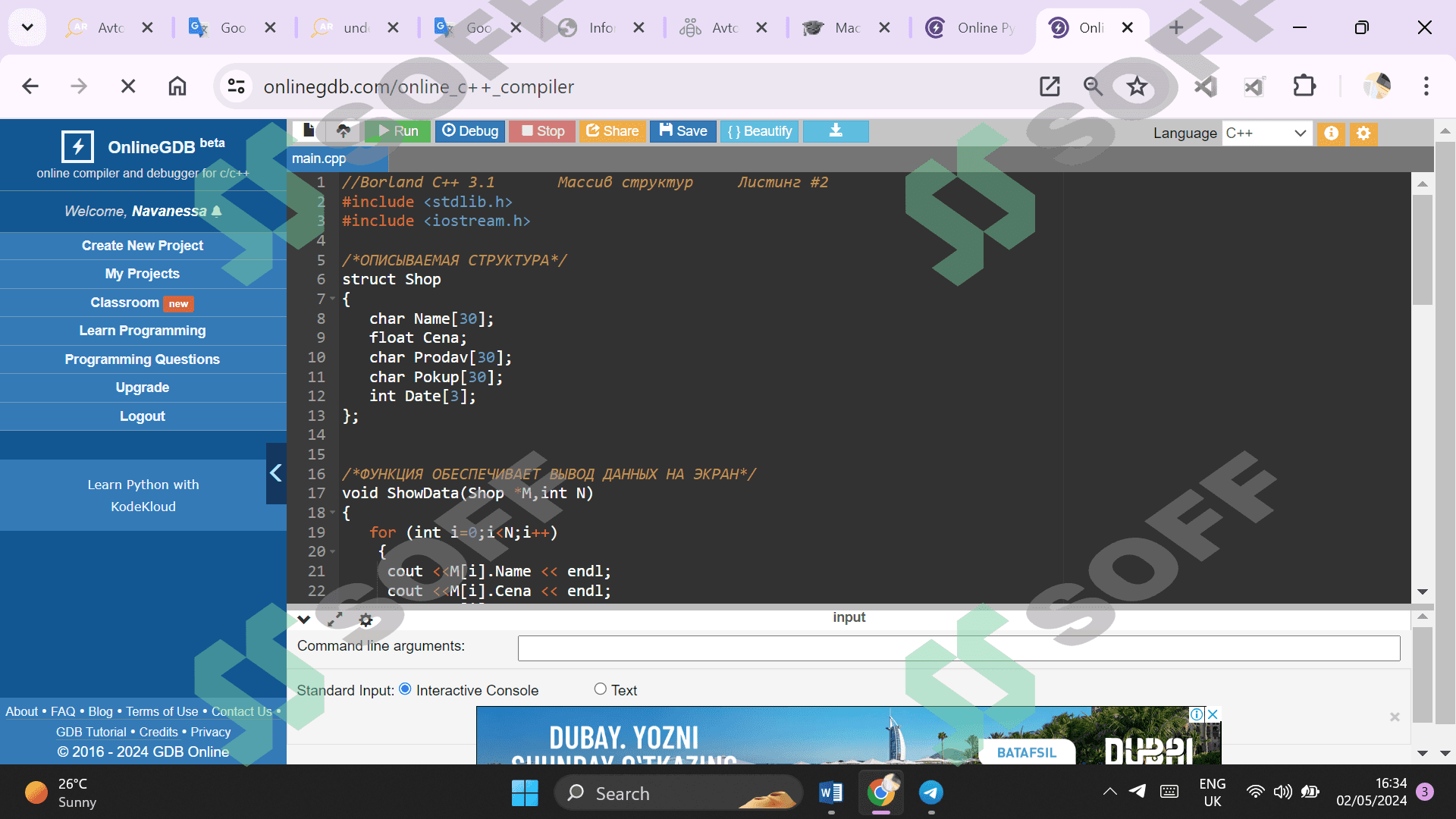Switch to the Online Py browser tab
The height and width of the screenshot is (819, 1456).
click(x=971, y=28)
